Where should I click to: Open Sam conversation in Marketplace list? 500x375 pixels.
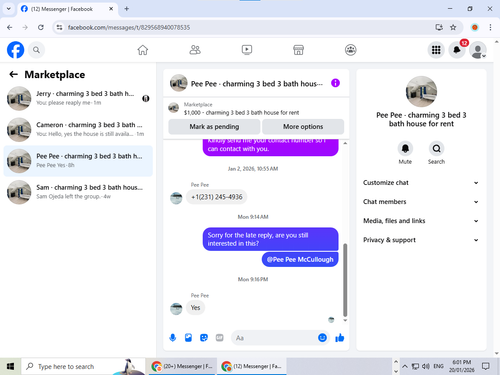[78, 192]
